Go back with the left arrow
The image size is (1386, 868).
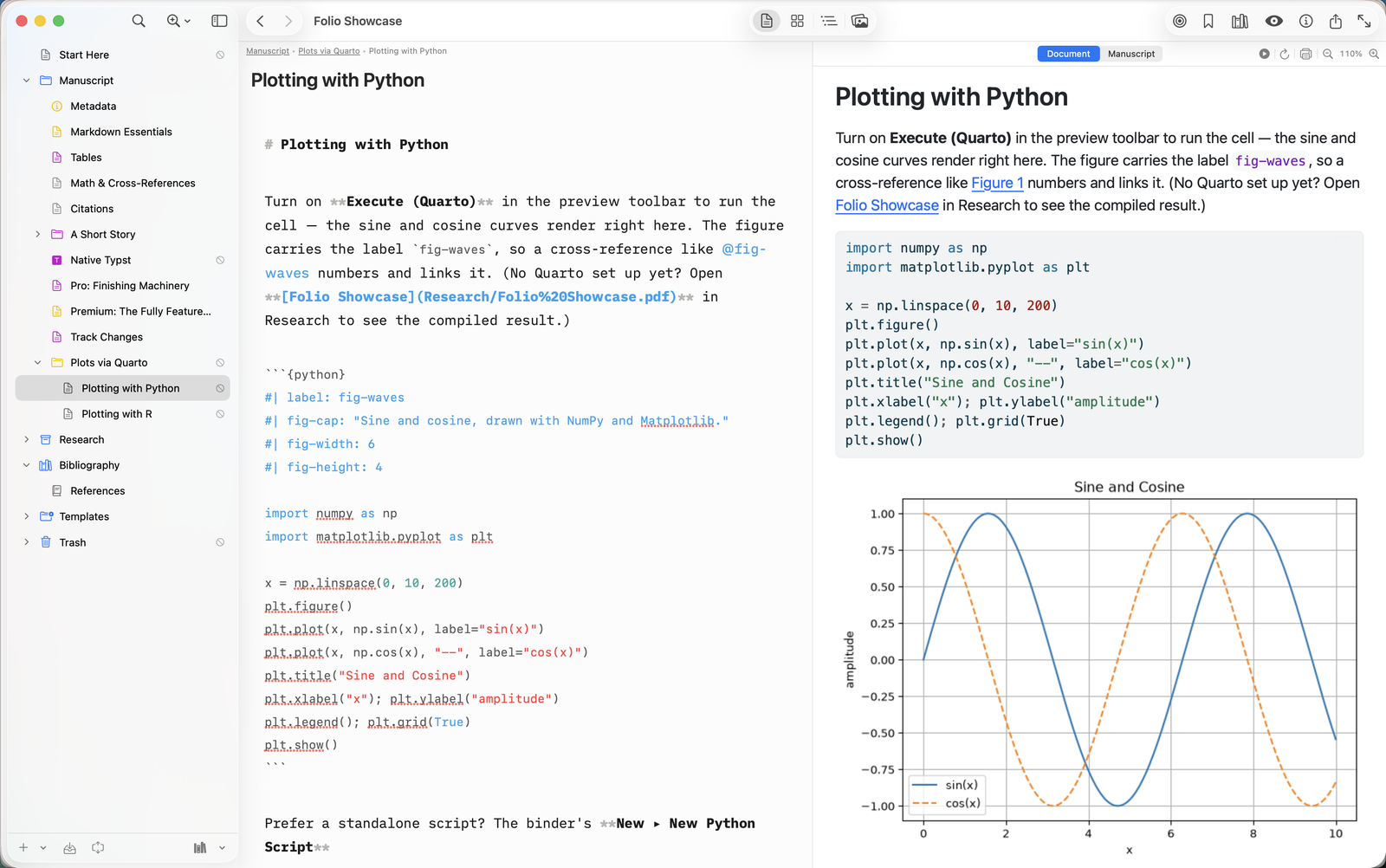(x=260, y=21)
